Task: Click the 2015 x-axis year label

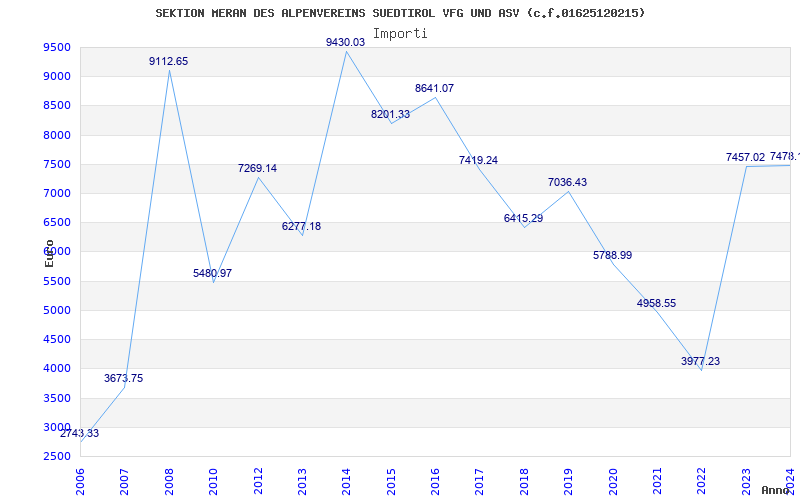Action: 391,482
